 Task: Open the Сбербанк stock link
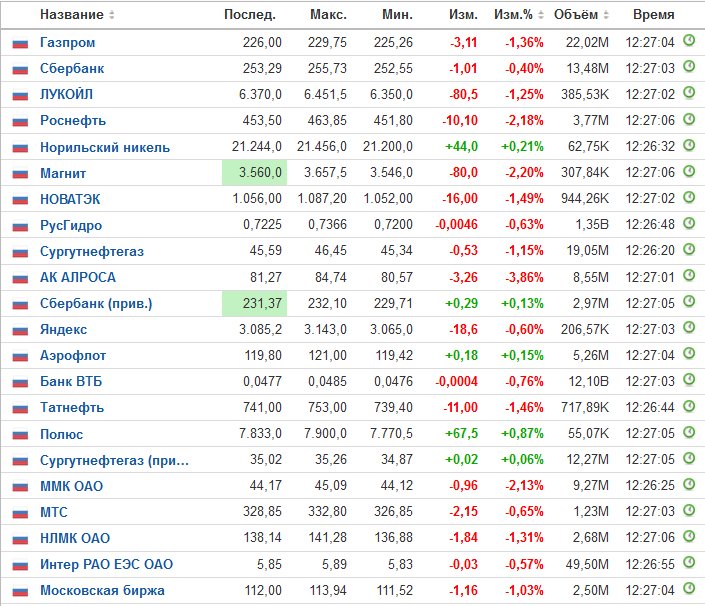point(72,68)
